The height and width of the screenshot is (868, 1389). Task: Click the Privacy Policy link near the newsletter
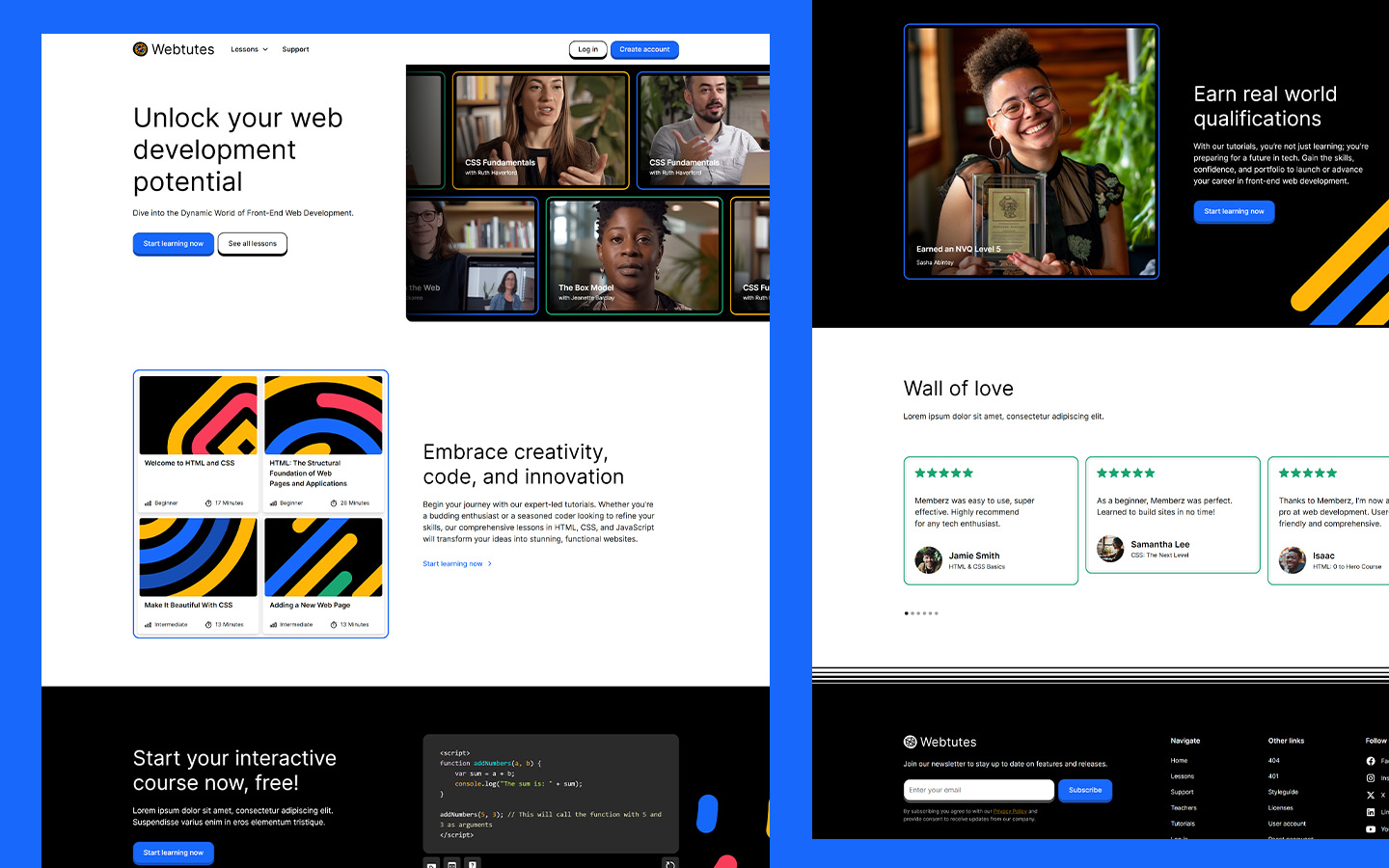point(1009,811)
